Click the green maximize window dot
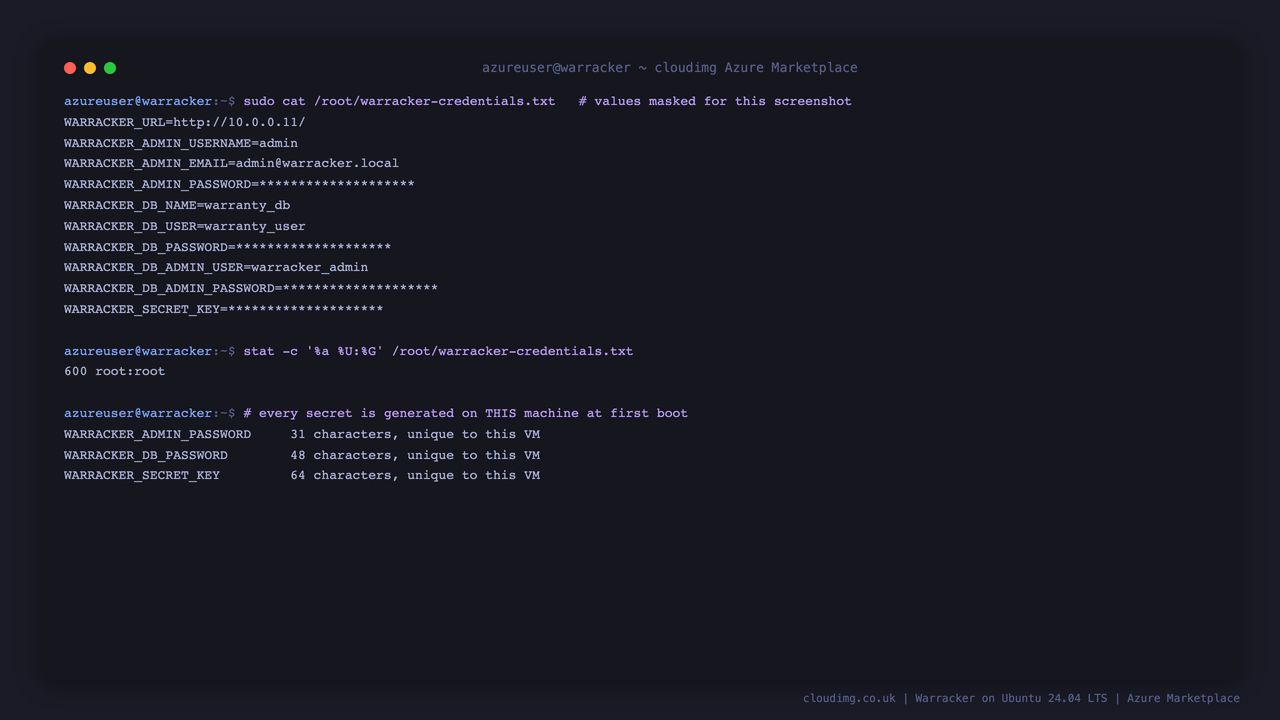This screenshot has height=720, width=1280. (x=110, y=68)
